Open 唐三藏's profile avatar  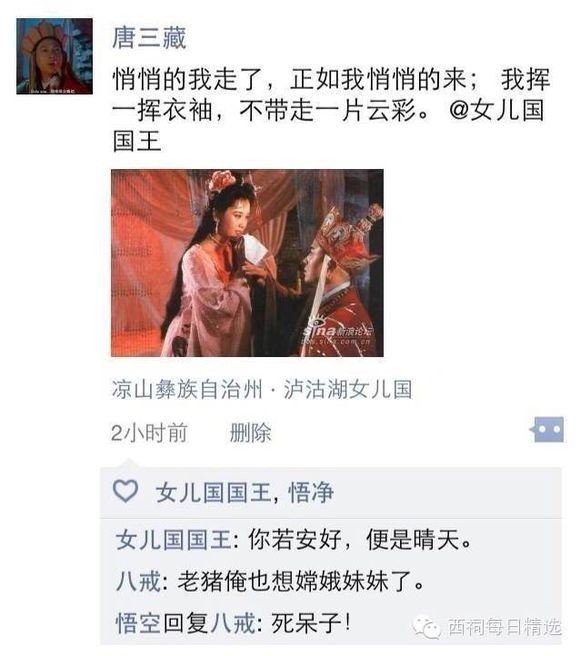[54, 56]
